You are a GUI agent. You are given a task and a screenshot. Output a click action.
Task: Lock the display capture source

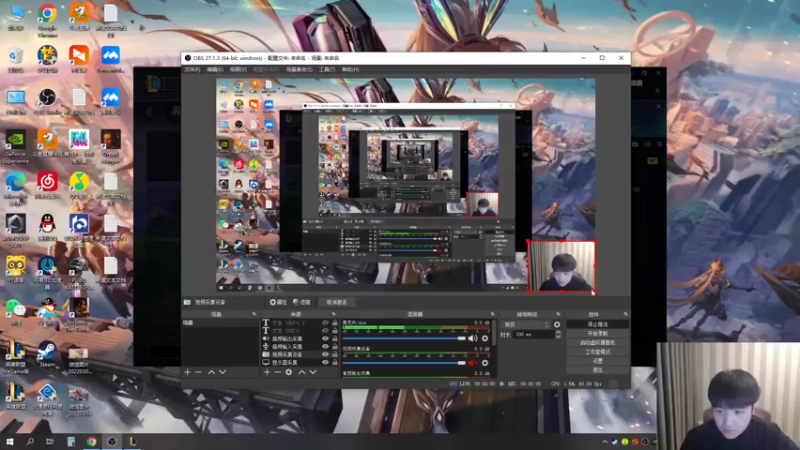[335, 362]
